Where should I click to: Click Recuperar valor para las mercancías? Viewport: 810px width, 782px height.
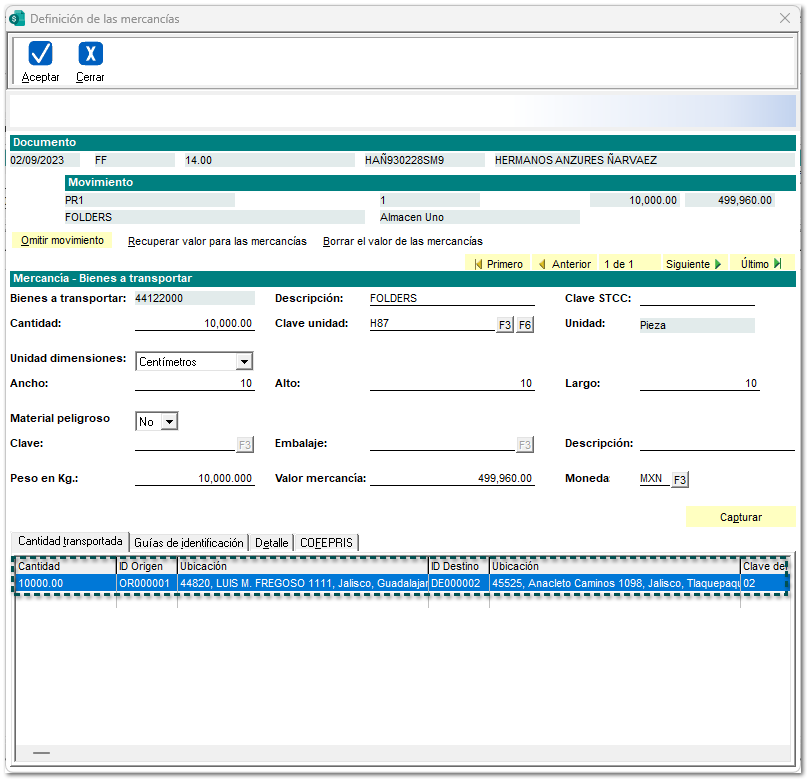tap(217, 241)
